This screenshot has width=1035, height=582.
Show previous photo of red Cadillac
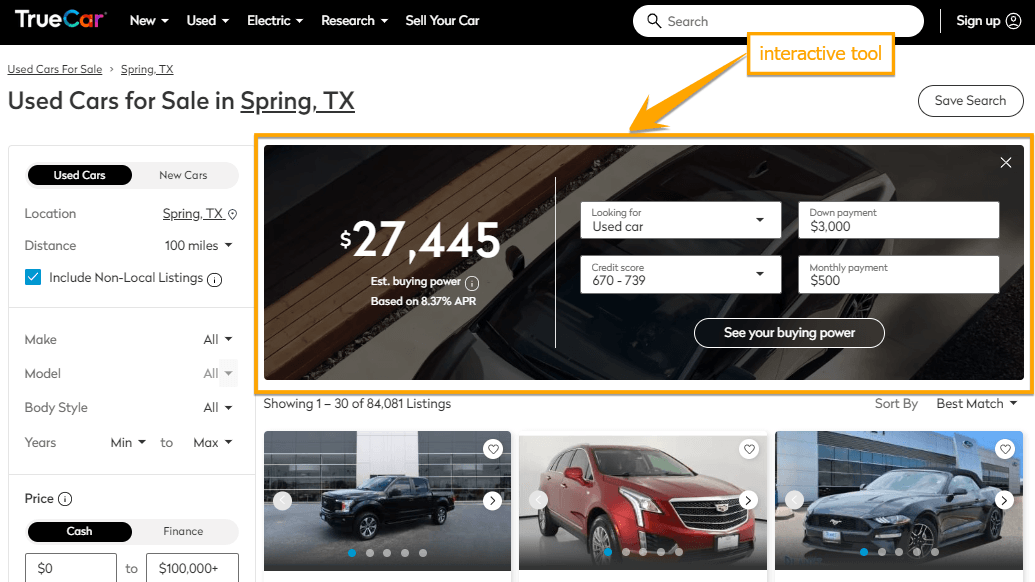pos(539,500)
